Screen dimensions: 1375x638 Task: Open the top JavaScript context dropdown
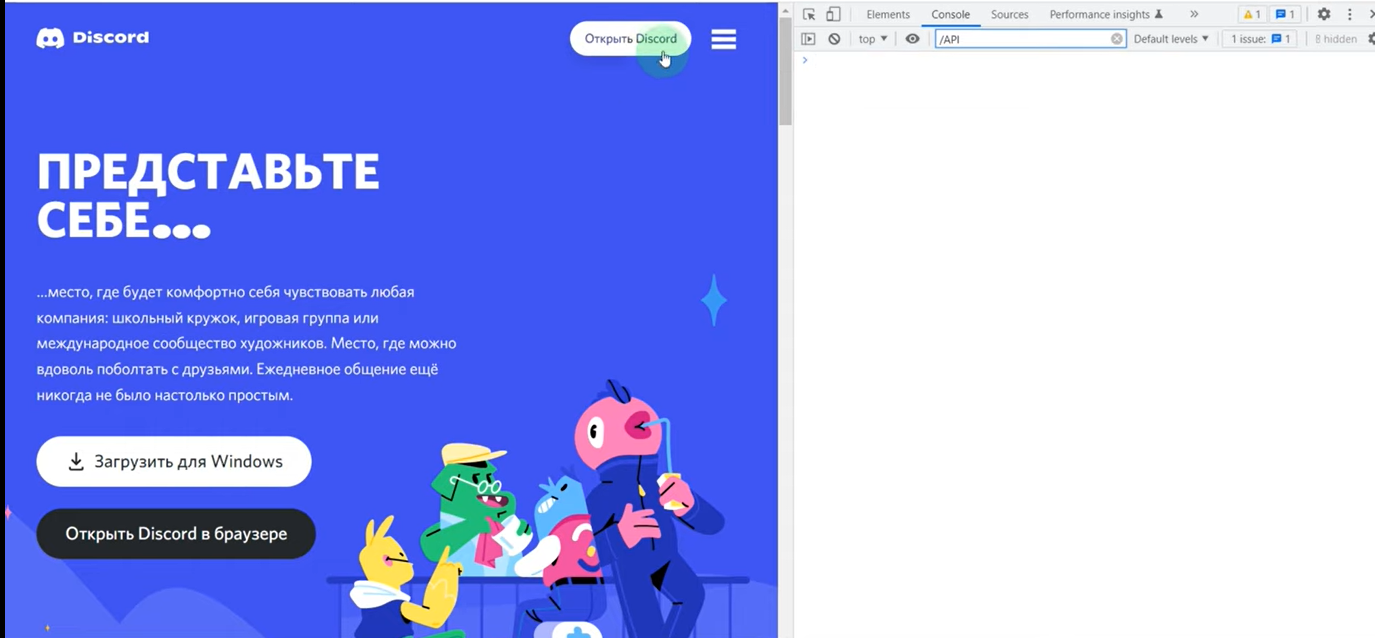(873, 39)
